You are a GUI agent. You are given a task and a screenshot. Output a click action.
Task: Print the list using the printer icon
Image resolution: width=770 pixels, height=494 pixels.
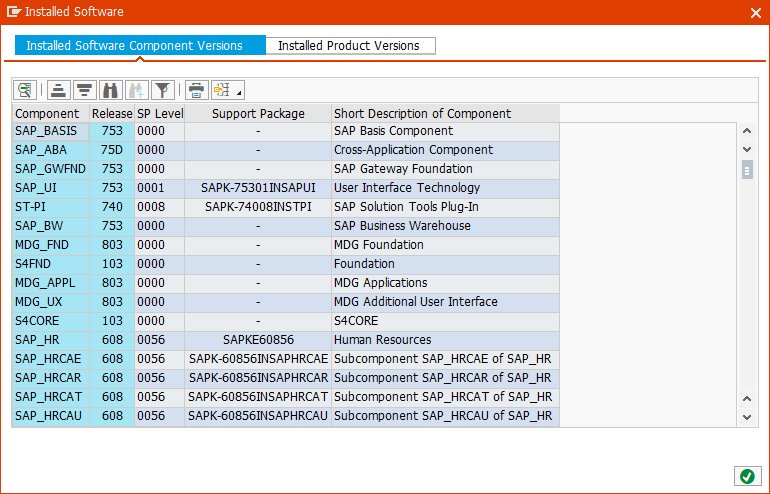196,90
